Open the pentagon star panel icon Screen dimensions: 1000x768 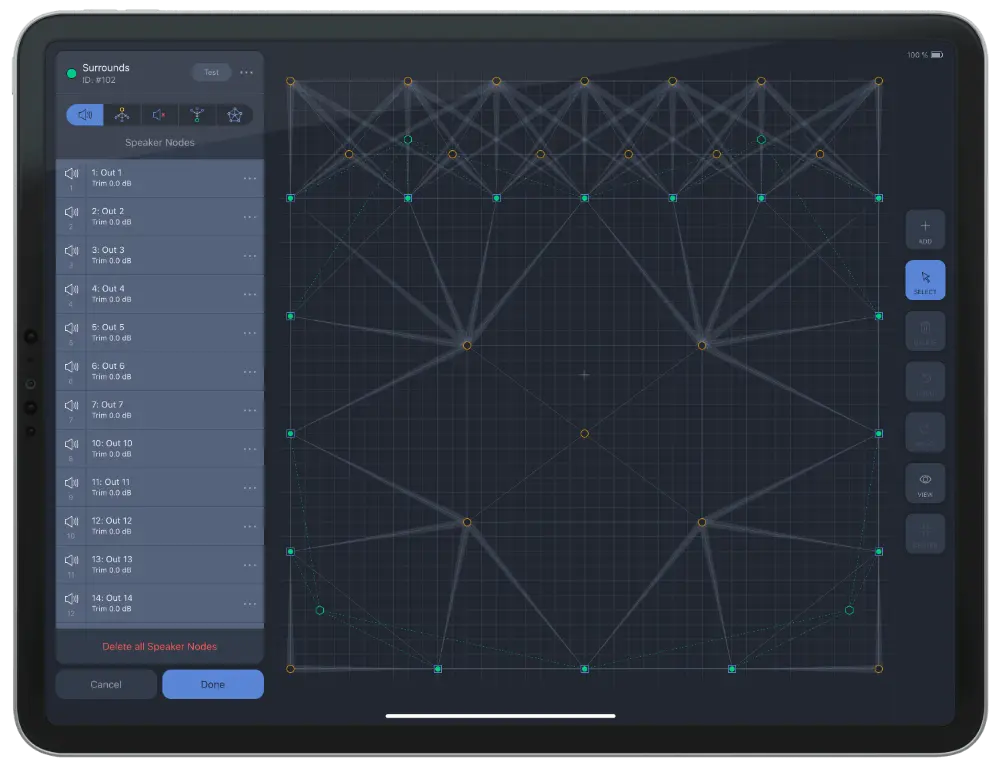234,115
